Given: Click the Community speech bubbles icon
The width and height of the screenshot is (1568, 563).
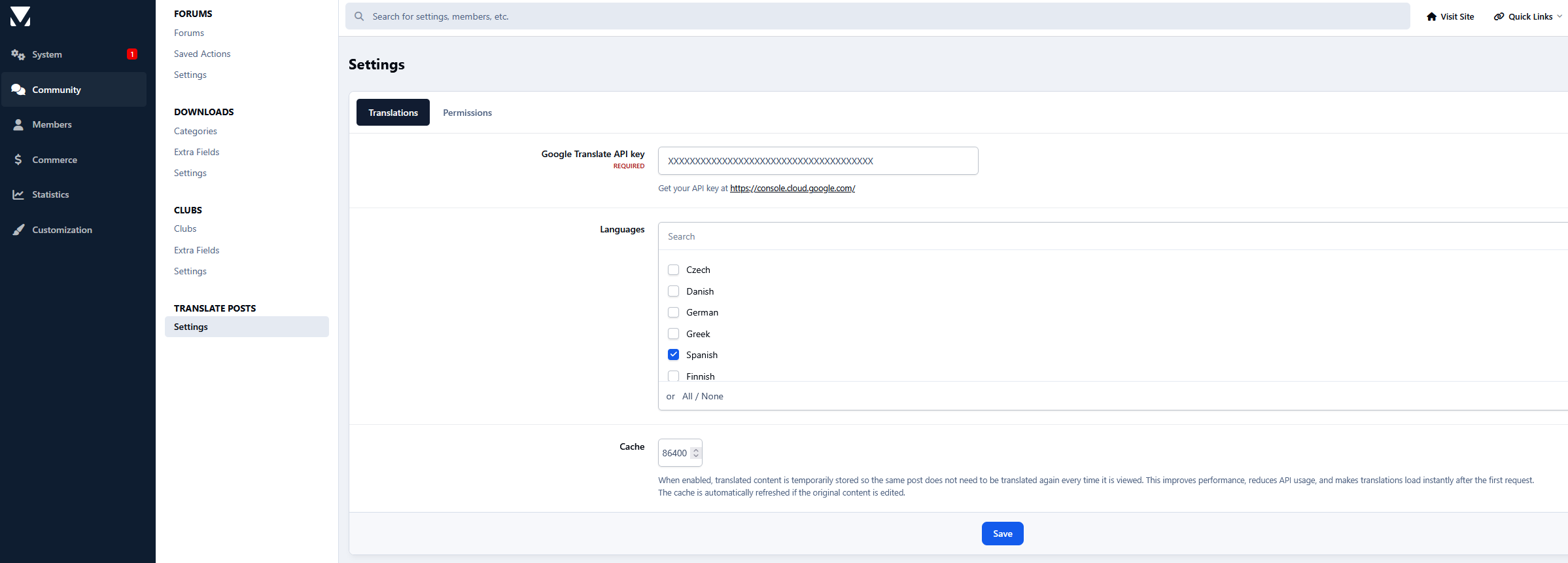Looking at the screenshot, I should 18,90.
